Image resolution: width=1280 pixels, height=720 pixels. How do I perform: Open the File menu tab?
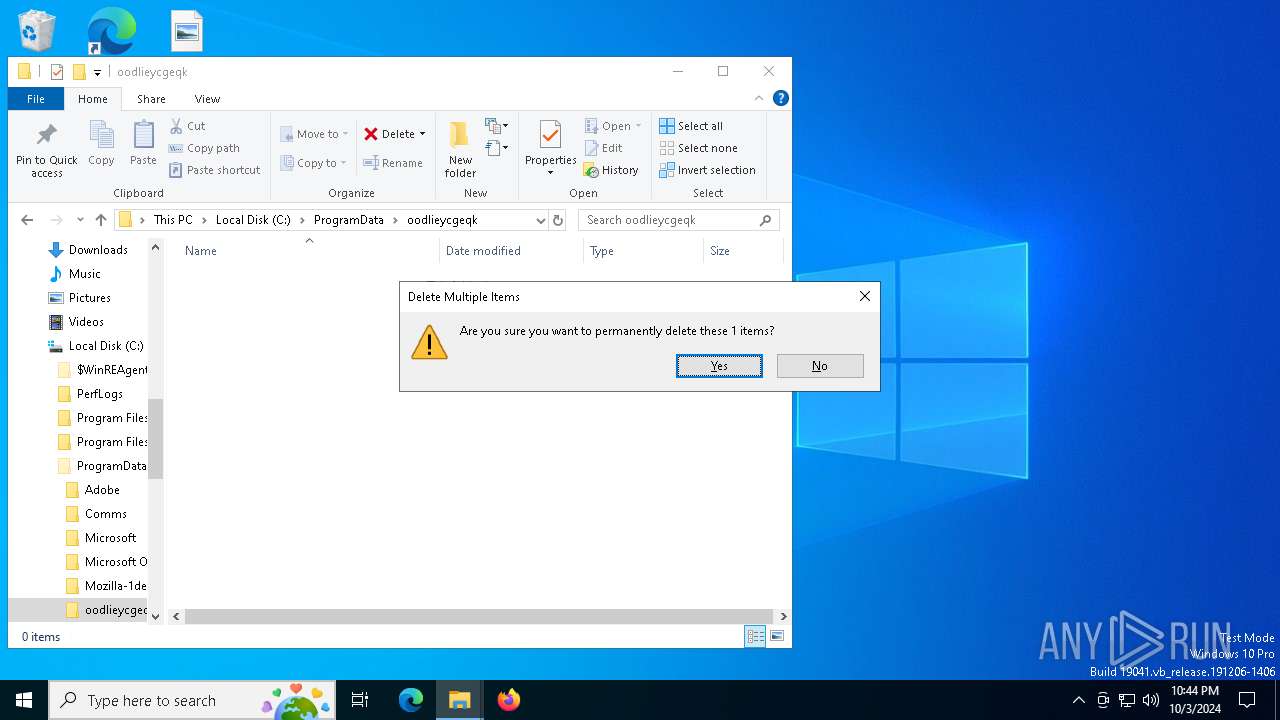36,99
